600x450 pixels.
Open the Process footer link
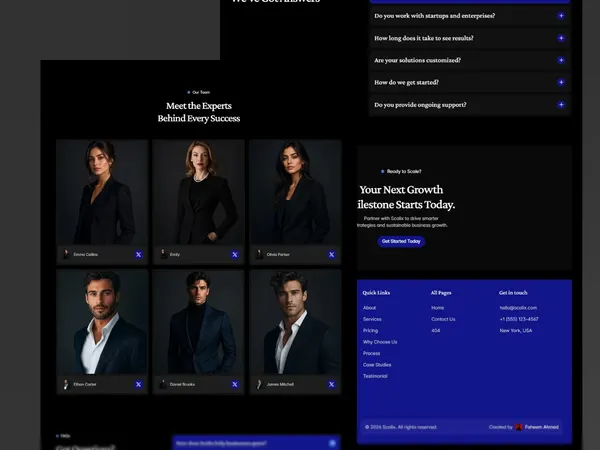coord(372,353)
